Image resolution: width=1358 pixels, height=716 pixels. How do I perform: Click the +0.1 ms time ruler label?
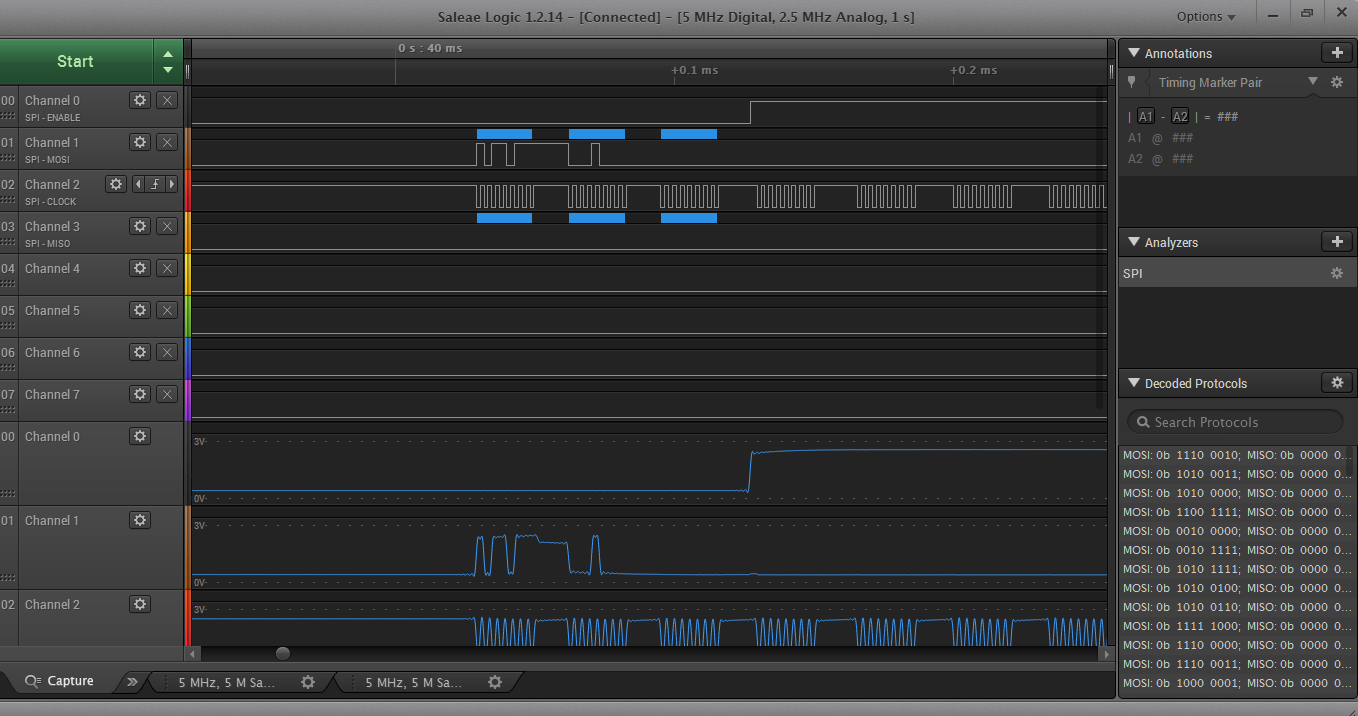tap(694, 70)
